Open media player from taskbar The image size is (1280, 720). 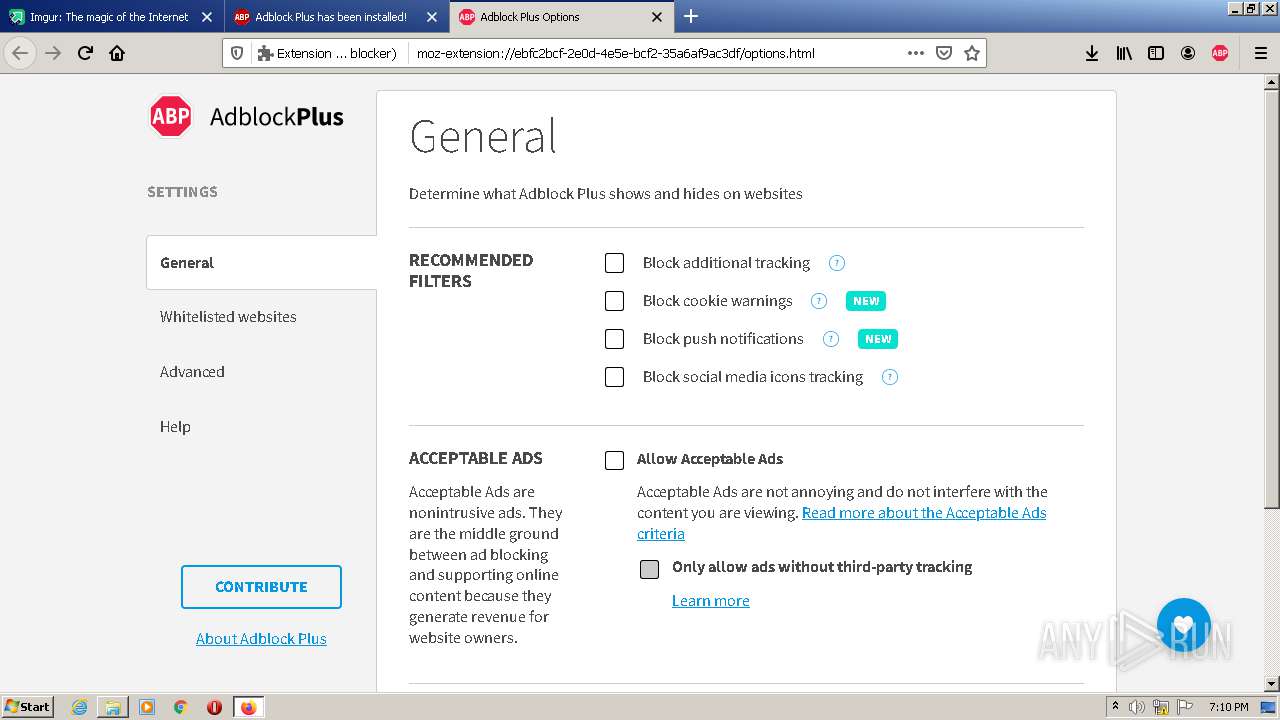pos(147,707)
